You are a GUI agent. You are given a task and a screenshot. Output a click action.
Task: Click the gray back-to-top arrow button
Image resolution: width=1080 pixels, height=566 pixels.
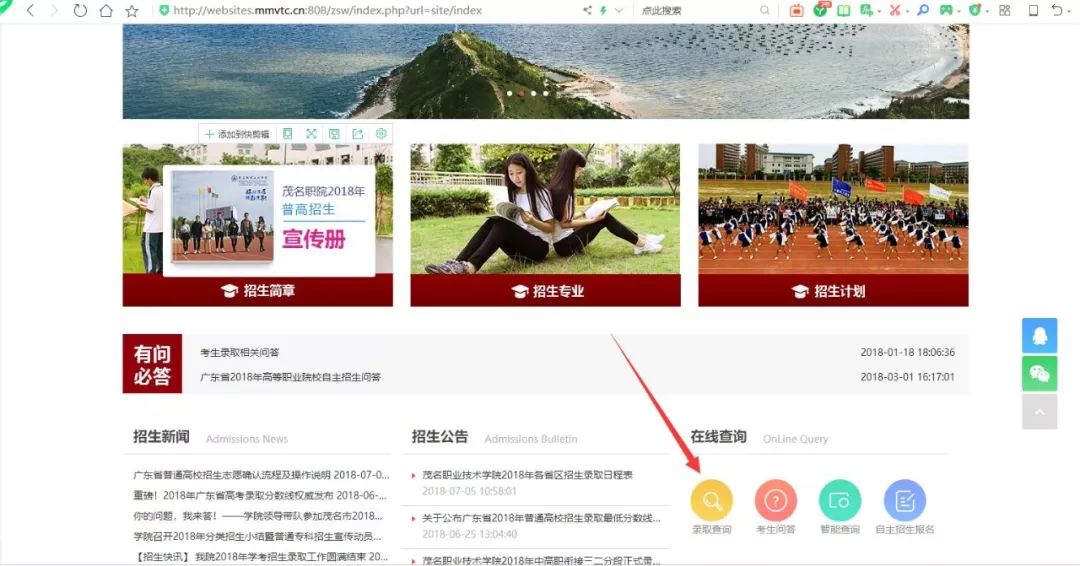pos(1039,411)
